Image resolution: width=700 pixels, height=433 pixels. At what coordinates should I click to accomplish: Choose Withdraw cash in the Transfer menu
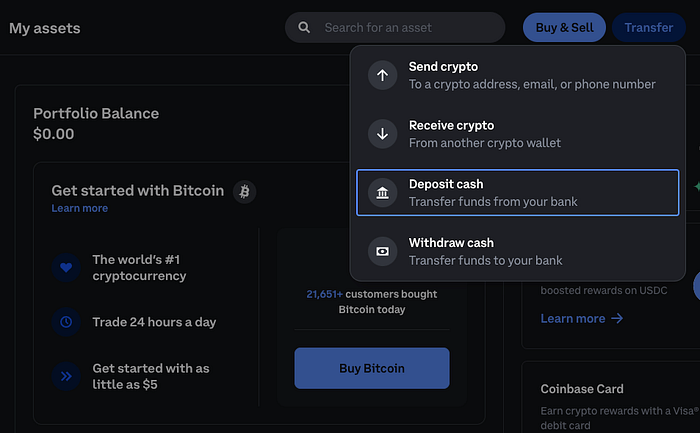point(517,251)
